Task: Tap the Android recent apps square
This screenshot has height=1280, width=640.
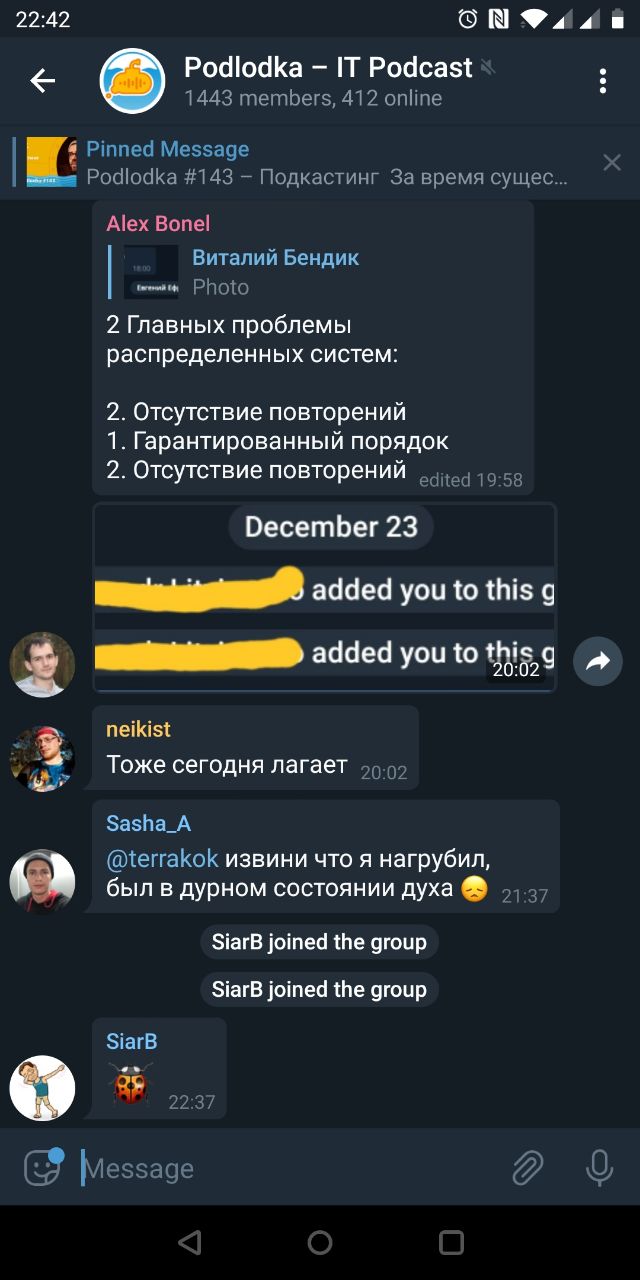Action: 451,1242
